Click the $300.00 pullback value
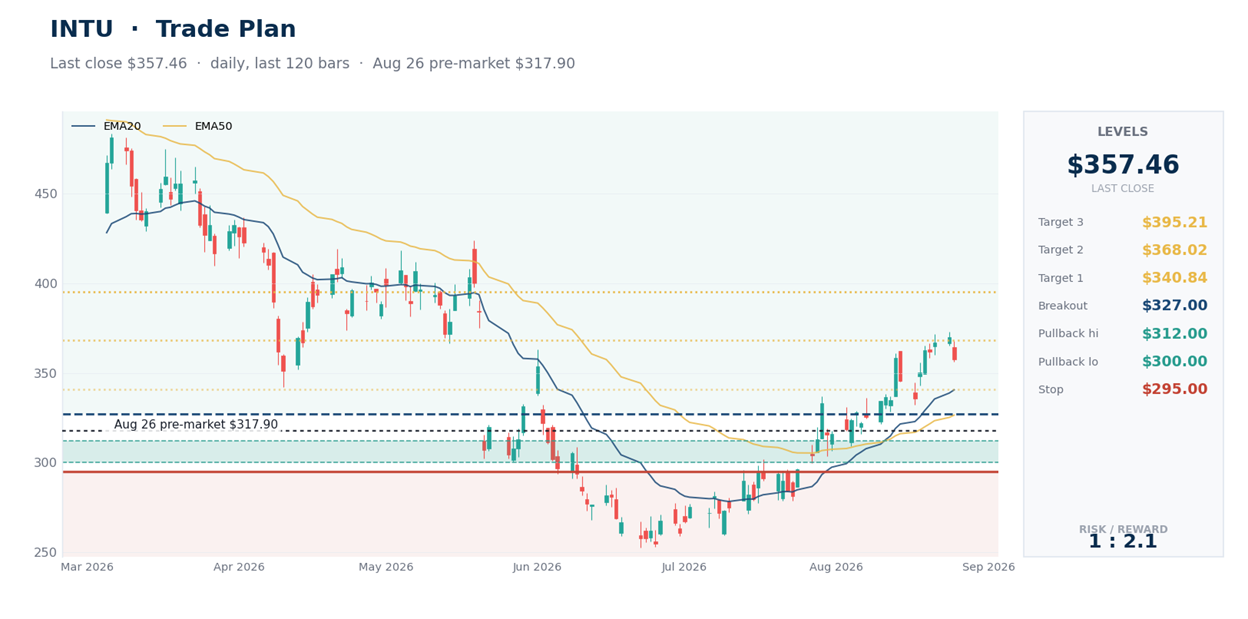 pos(1174,362)
